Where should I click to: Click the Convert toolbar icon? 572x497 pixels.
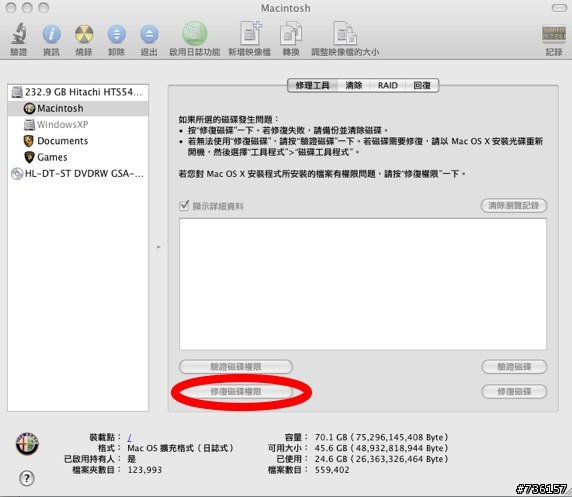[291, 34]
